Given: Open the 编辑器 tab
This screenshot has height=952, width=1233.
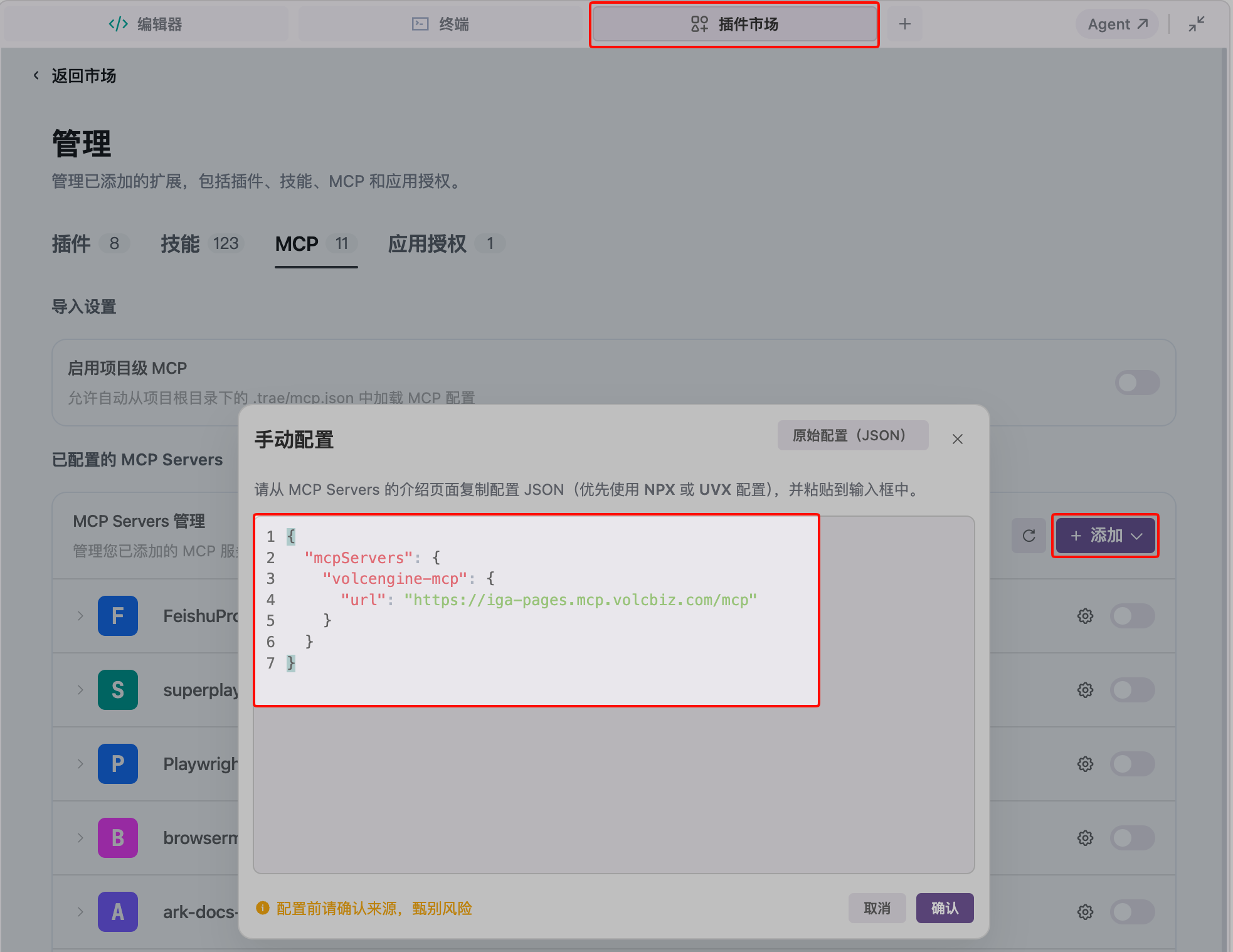Looking at the screenshot, I should coord(146,24).
